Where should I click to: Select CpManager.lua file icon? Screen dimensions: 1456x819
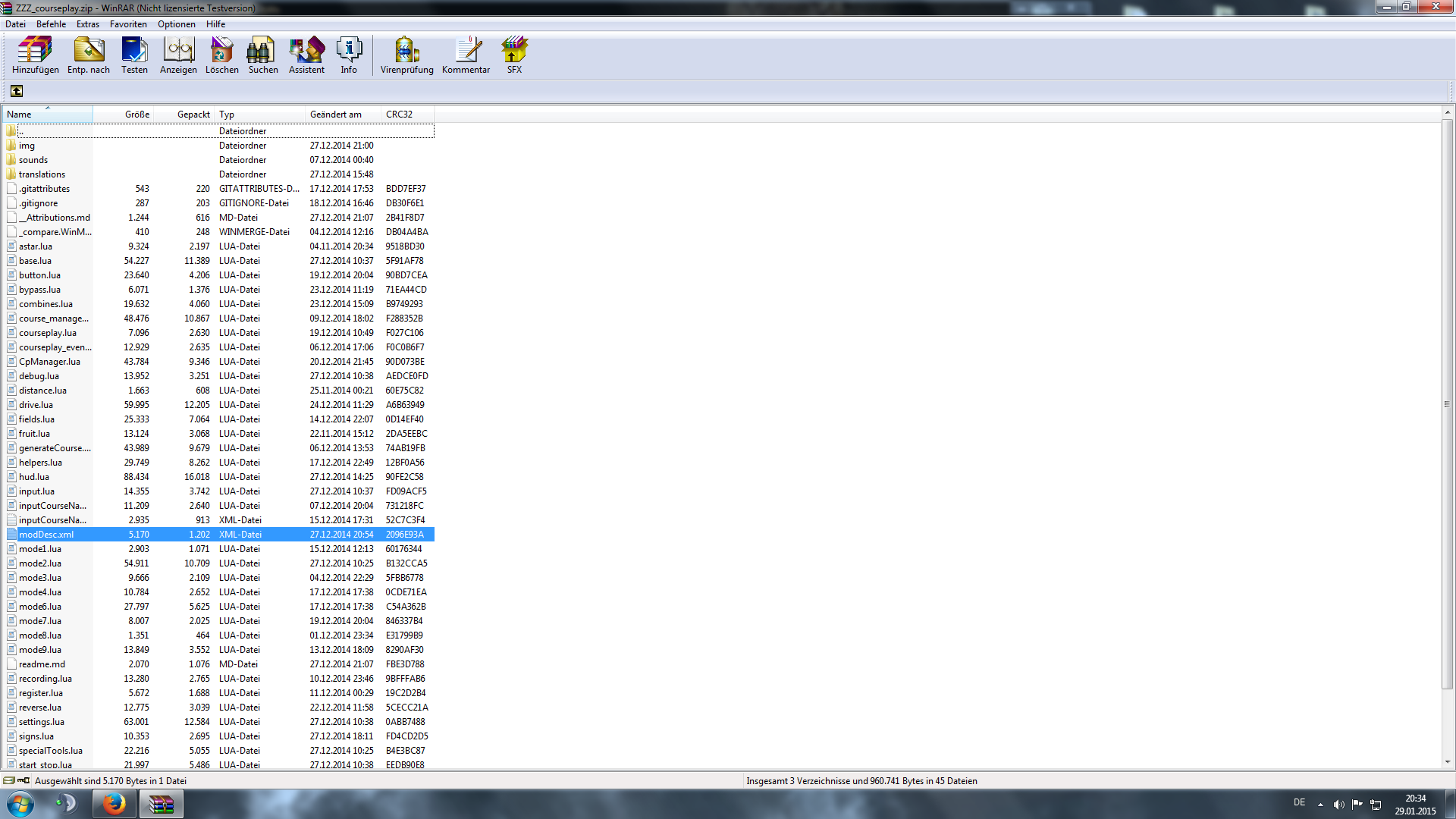[11, 362]
